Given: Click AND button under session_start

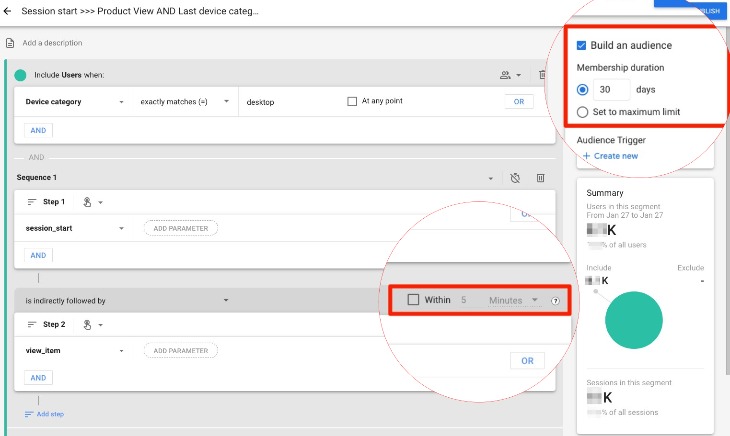Looking at the screenshot, I should (x=38, y=255).
